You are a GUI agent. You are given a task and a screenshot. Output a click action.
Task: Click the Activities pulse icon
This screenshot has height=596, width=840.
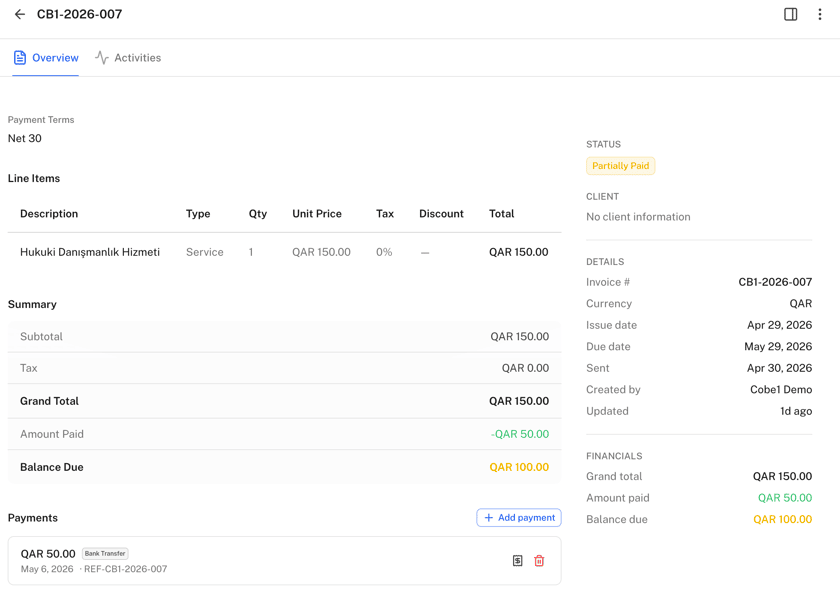pyautogui.click(x=102, y=58)
